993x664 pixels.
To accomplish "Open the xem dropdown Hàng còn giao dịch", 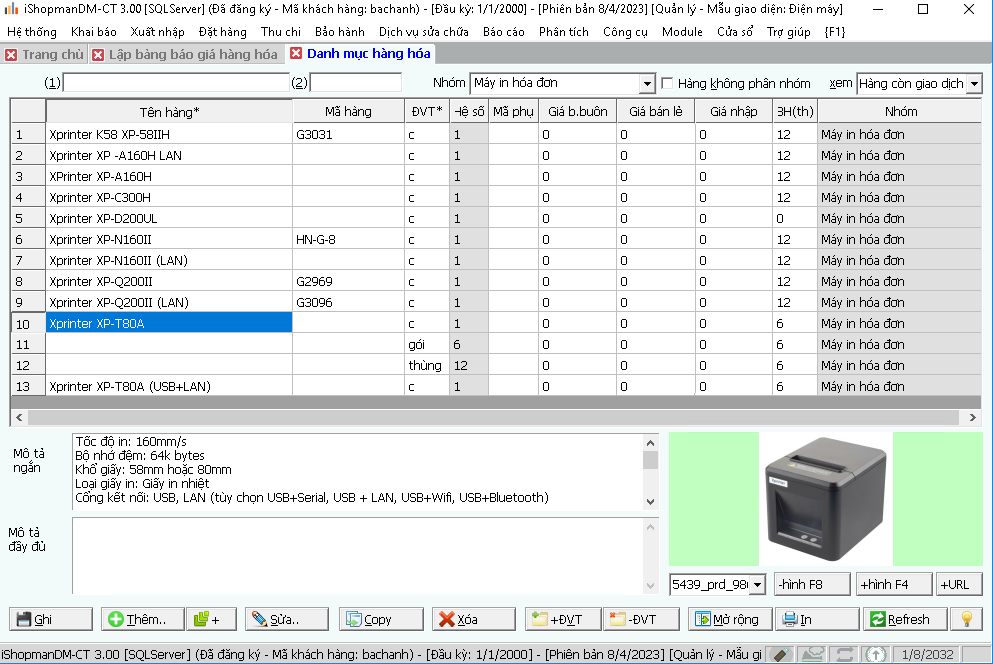I will tap(975, 84).
